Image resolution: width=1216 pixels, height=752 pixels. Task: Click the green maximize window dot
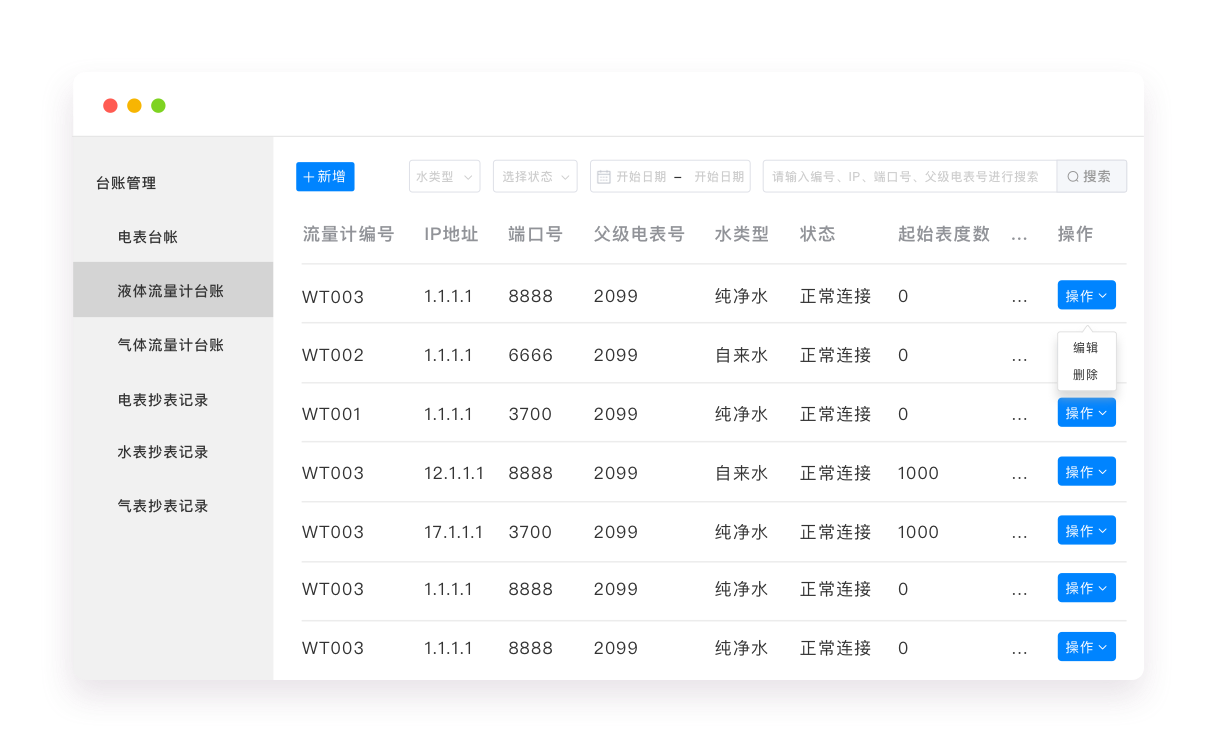point(158,106)
